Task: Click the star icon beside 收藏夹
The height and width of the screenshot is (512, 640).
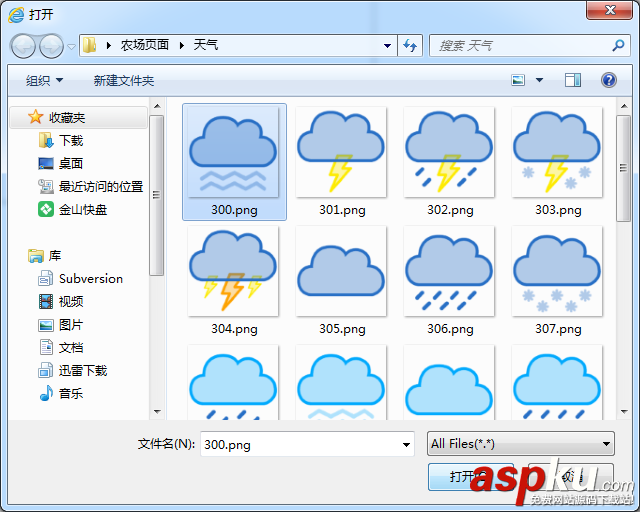Action: click(35, 117)
